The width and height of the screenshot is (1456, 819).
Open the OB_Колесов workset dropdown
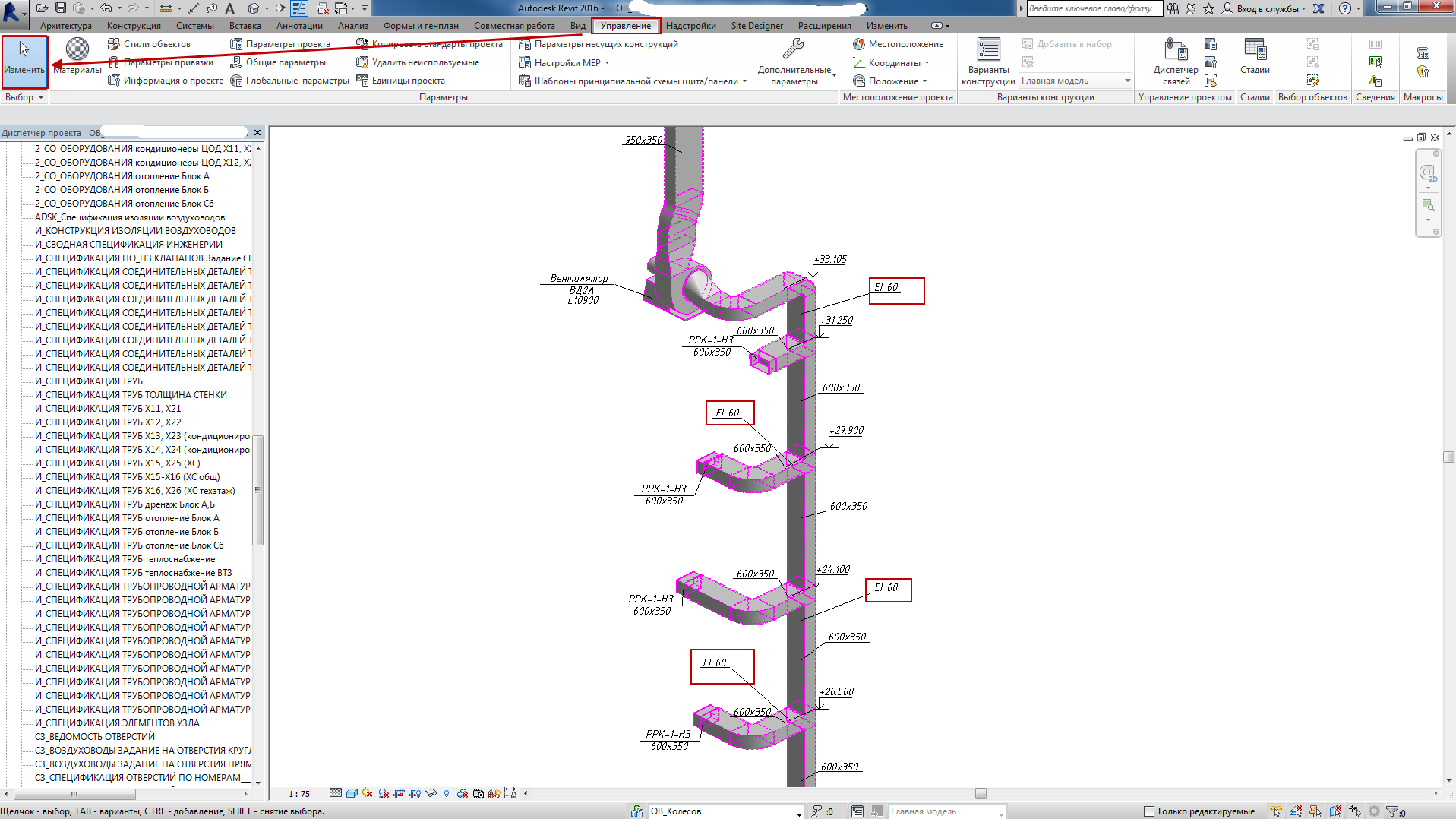click(x=798, y=812)
